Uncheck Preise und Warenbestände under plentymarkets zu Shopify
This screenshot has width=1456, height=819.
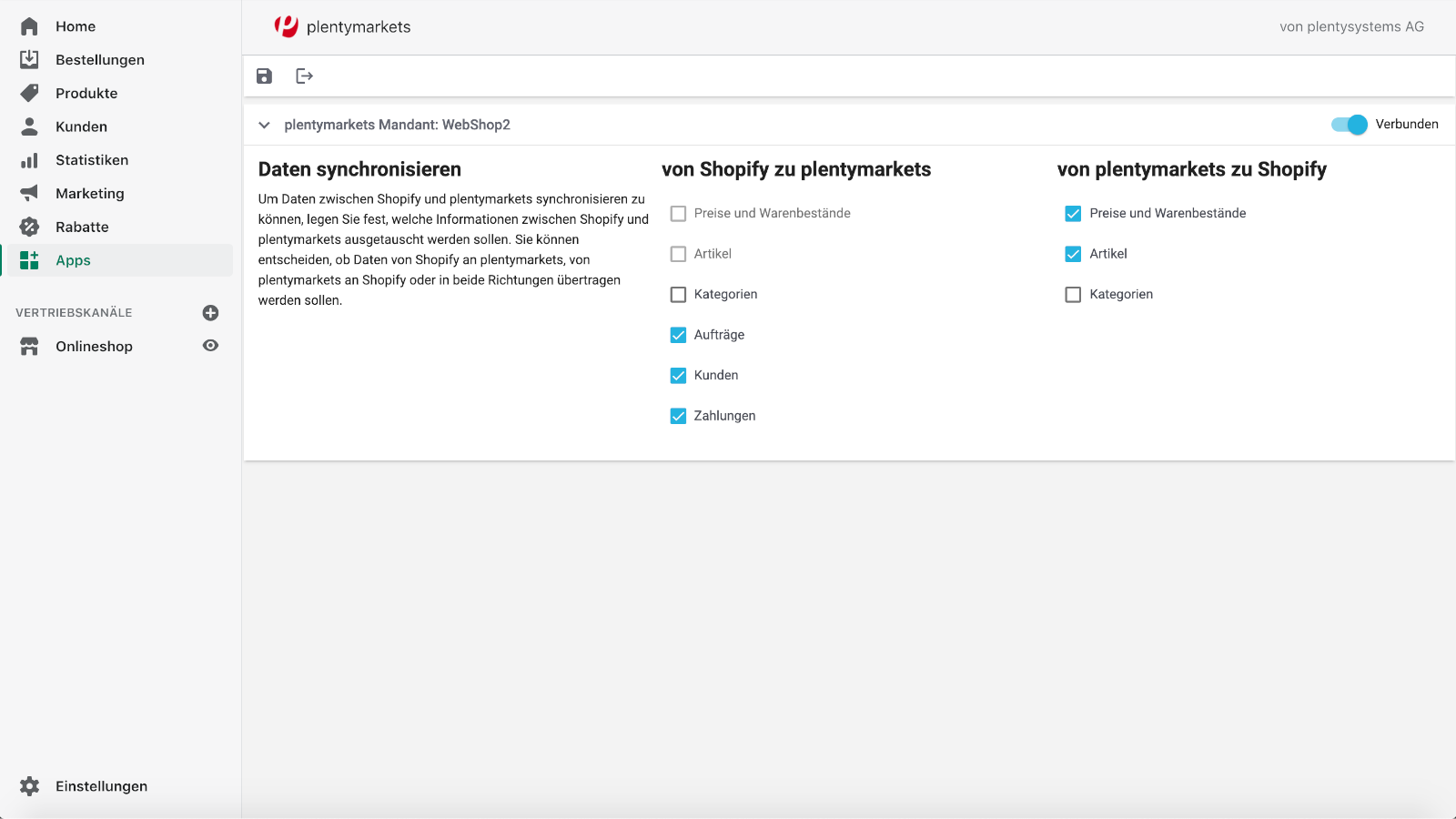click(1073, 214)
